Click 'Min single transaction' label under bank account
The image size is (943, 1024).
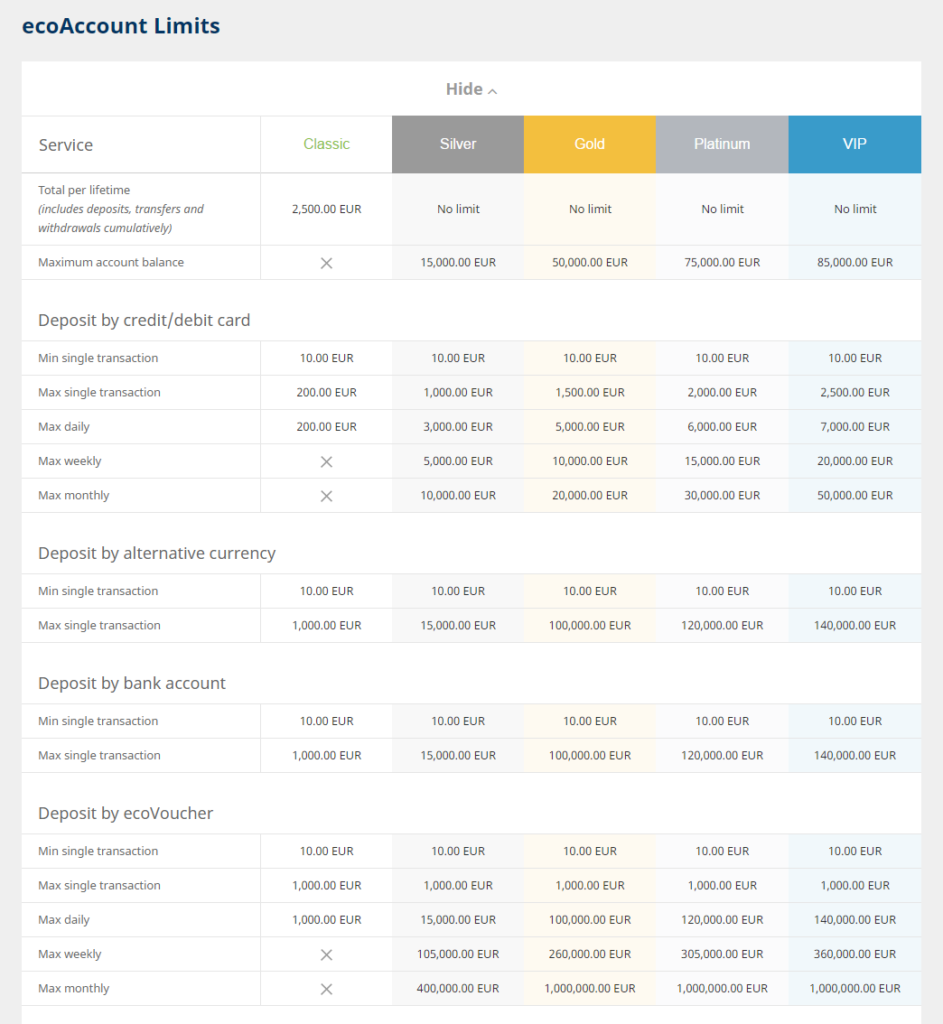point(98,721)
